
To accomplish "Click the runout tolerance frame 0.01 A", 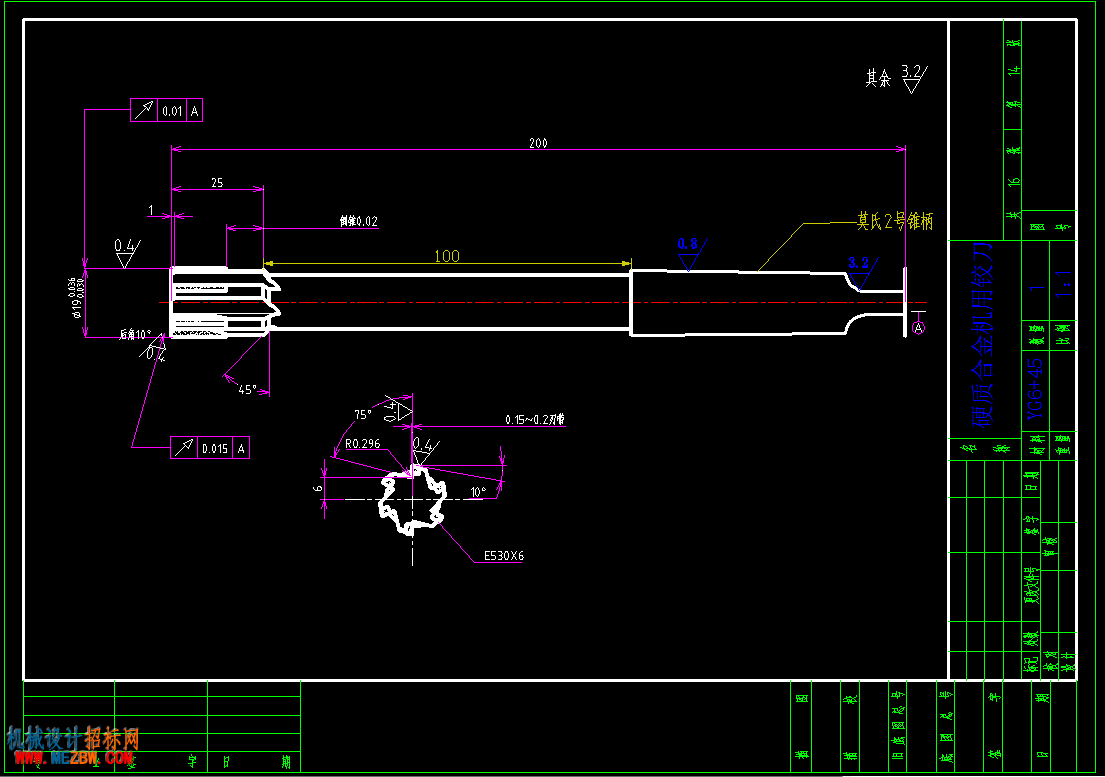I will (166, 111).
